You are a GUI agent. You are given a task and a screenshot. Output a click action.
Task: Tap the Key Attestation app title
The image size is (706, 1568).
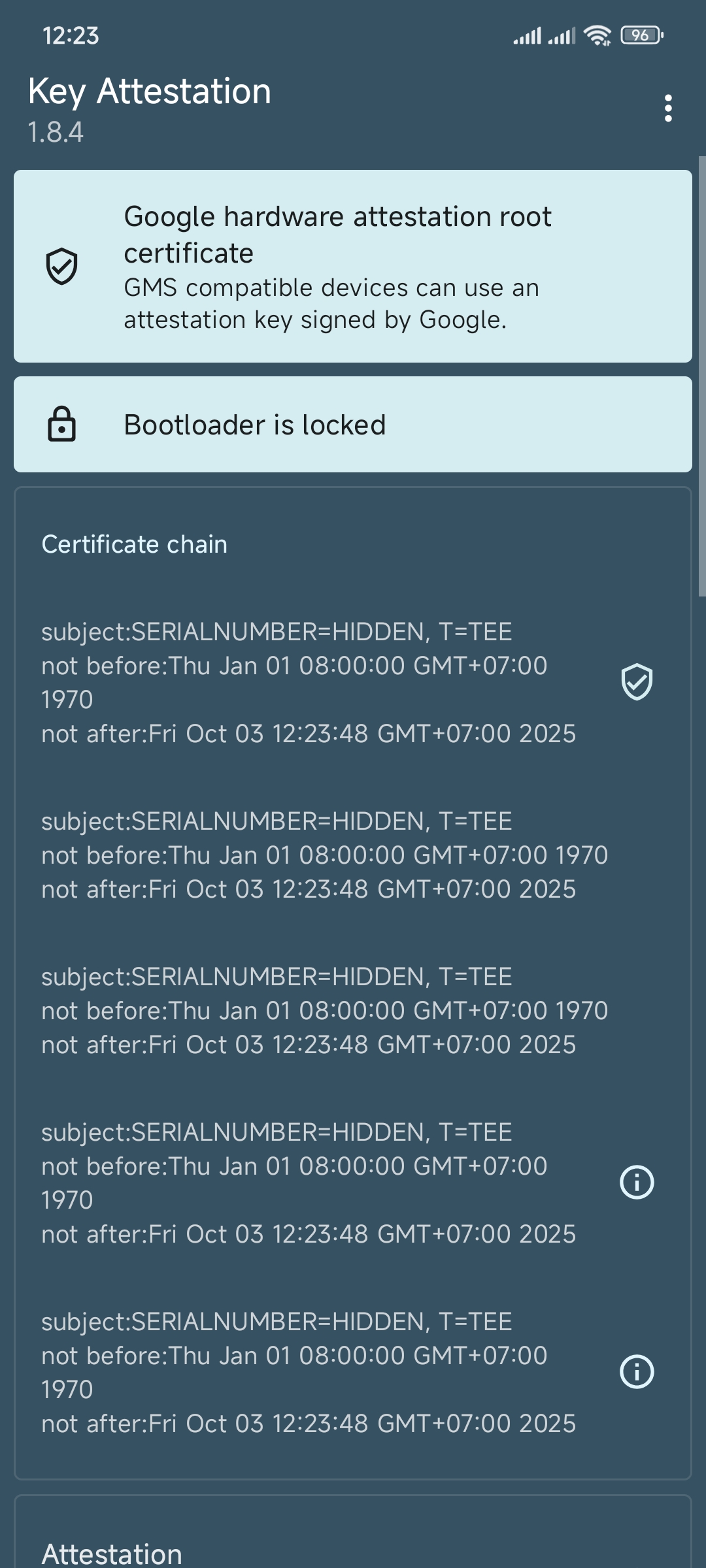coord(150,91)
